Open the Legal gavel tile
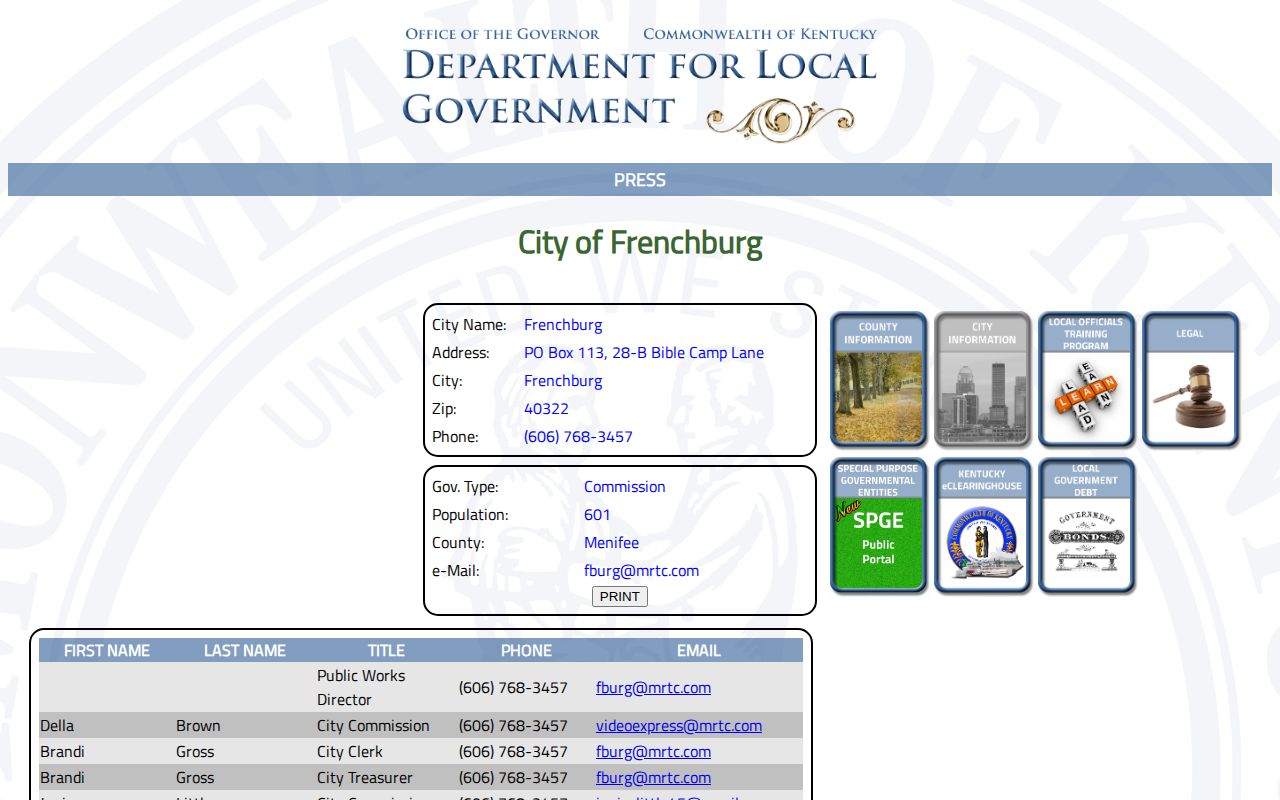 1190,379
